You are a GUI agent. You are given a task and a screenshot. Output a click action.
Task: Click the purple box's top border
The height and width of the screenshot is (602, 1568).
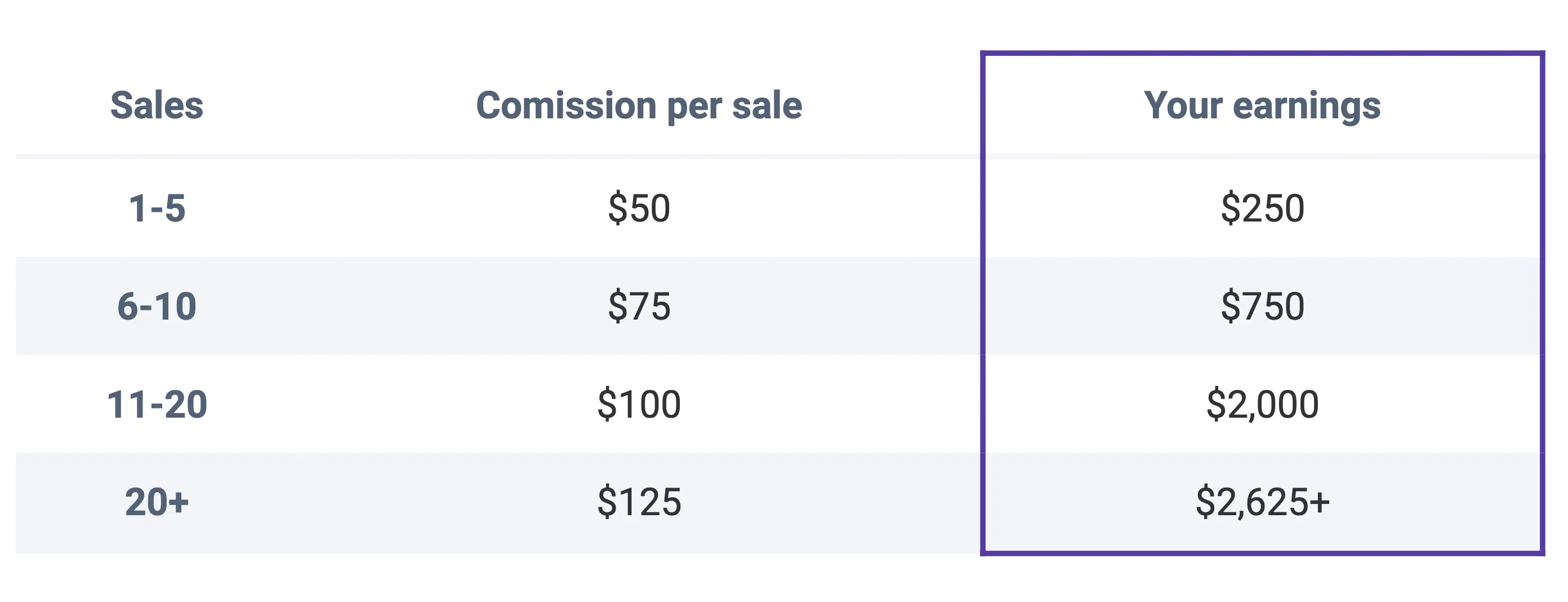(1262, 54)
